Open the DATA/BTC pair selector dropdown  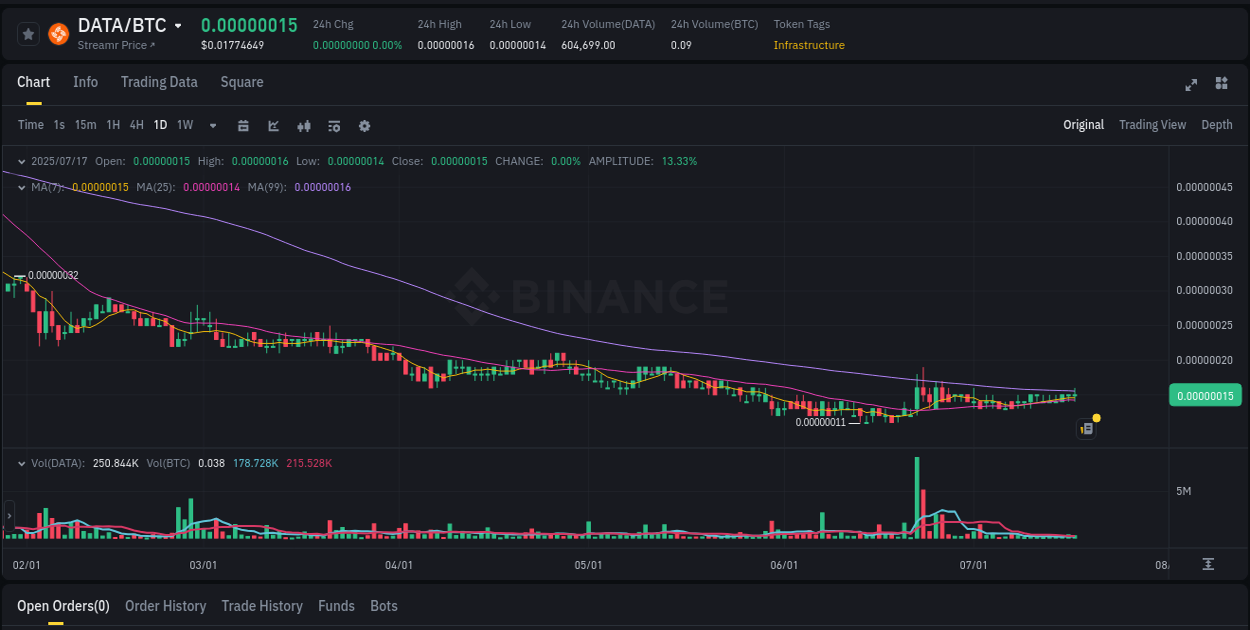coord(178,24)
